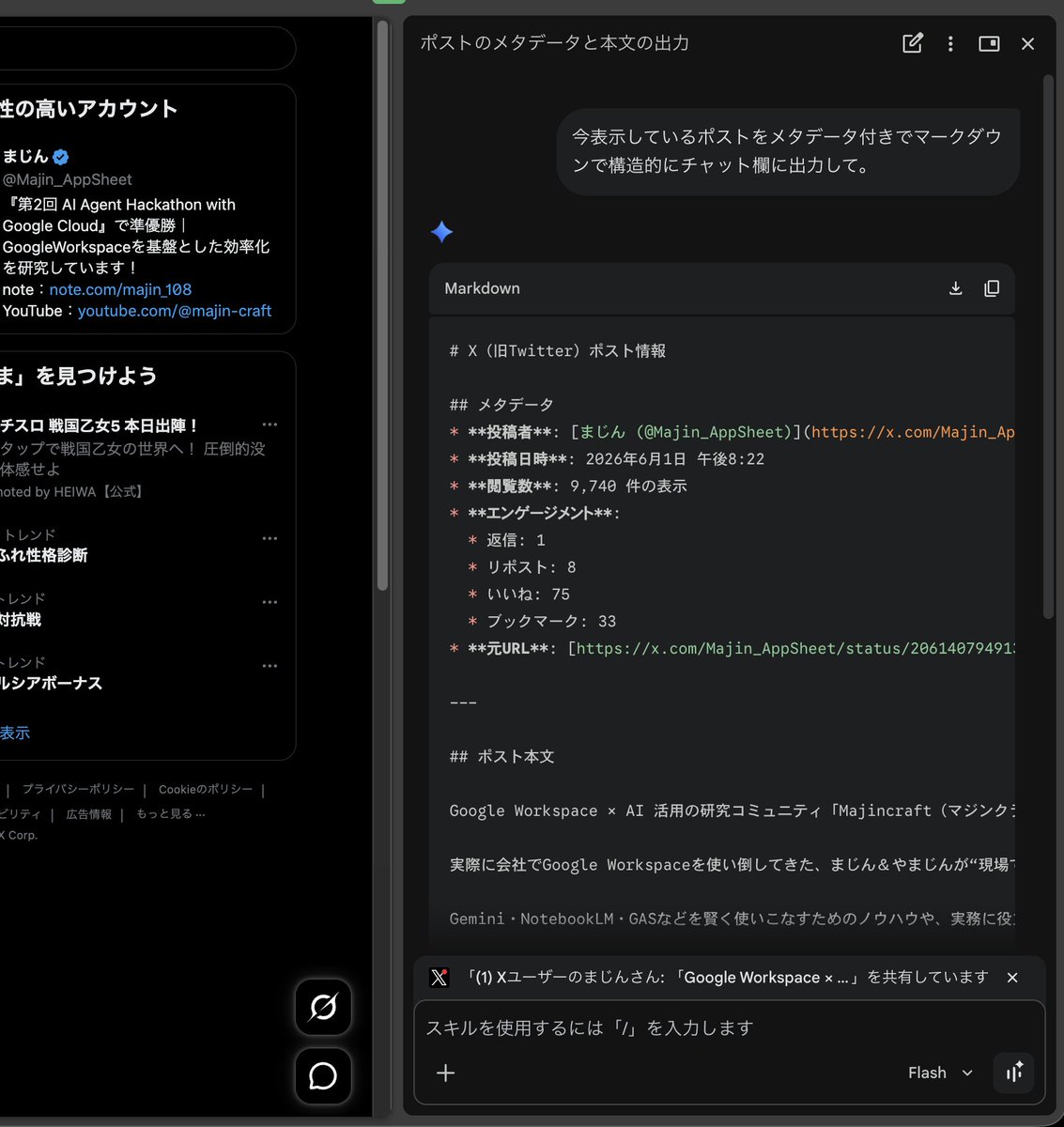Open new chat with the pencil icon
This screenshot has width=1064, height=1127.
[x=912, y=43]
